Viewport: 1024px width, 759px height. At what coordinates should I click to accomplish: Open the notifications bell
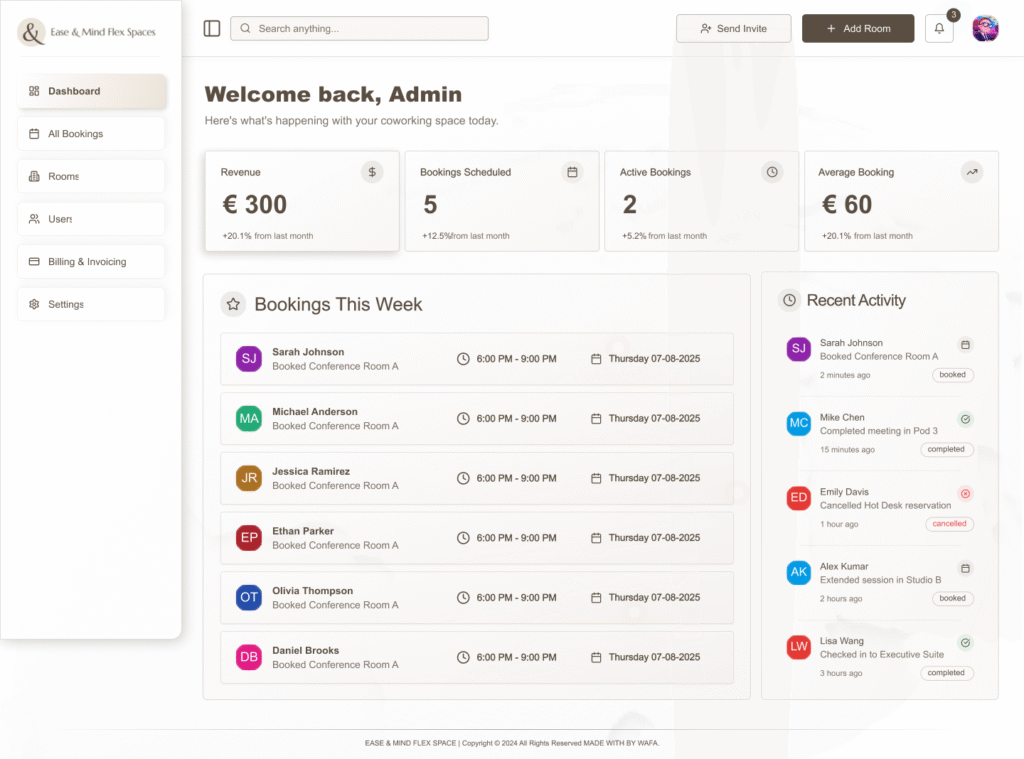pyautogui.click(x=939, y=29)
